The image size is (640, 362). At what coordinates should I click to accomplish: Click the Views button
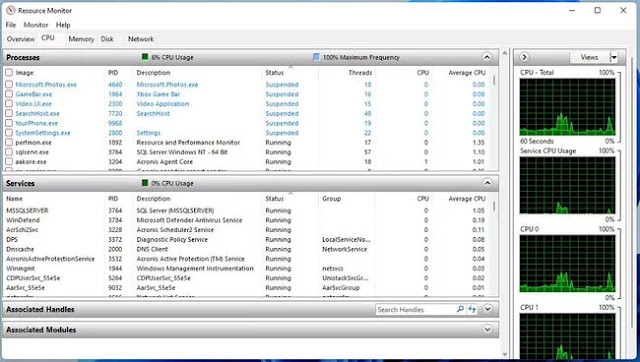pos(589,58)
